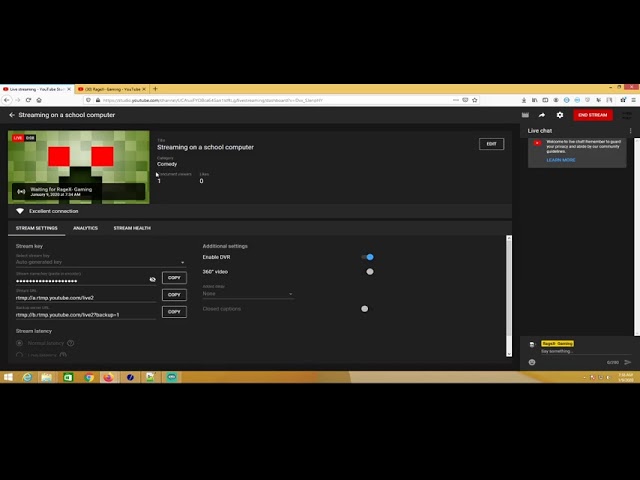Open the Windows Start button

click(x=8, y=377)
